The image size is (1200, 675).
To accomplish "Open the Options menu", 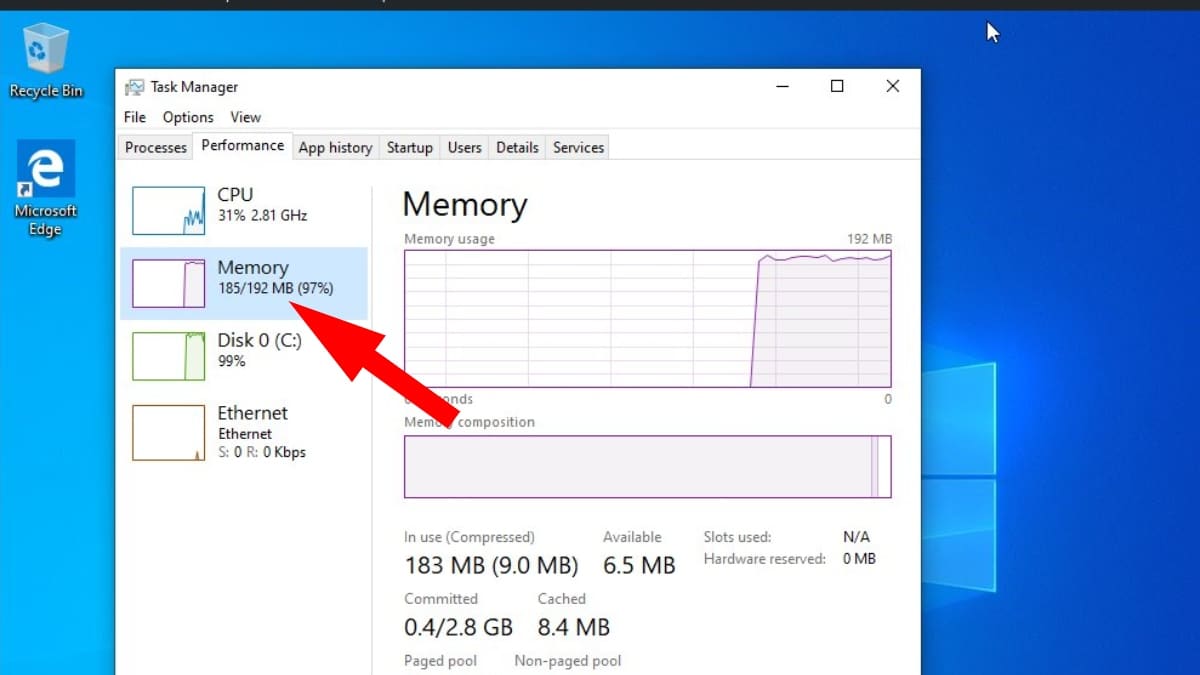I will [x=188, y=117].
